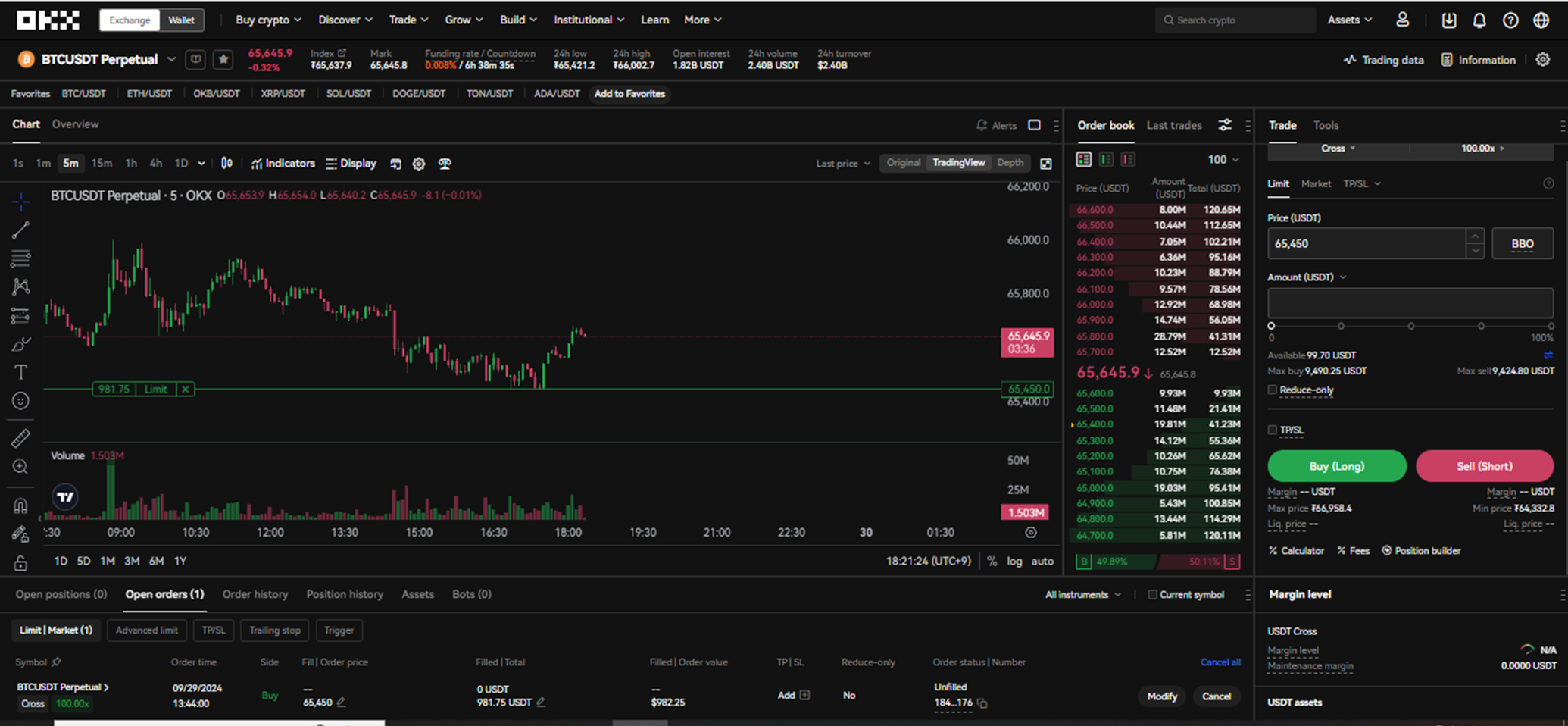This screenshot has height=726, width=1568.
Task: Switch to the Overview tab
Action: tap(75, 124)
